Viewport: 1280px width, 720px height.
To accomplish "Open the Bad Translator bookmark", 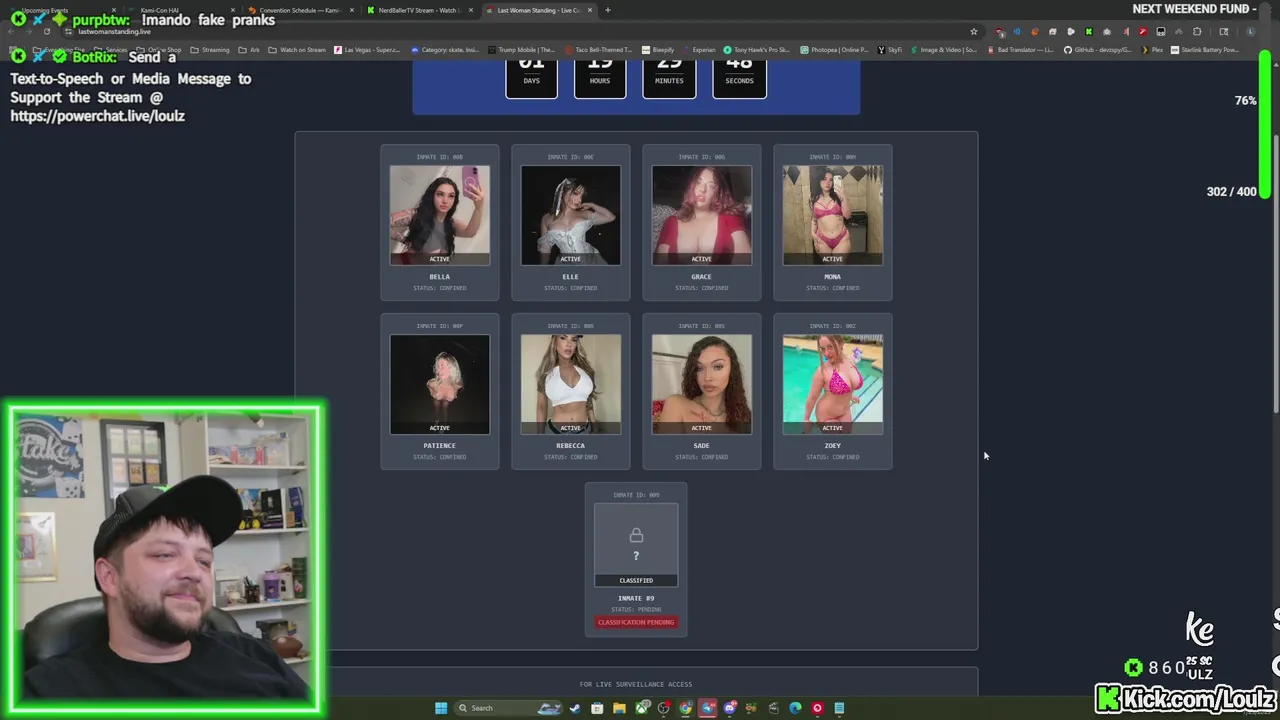I will 1020,50.
